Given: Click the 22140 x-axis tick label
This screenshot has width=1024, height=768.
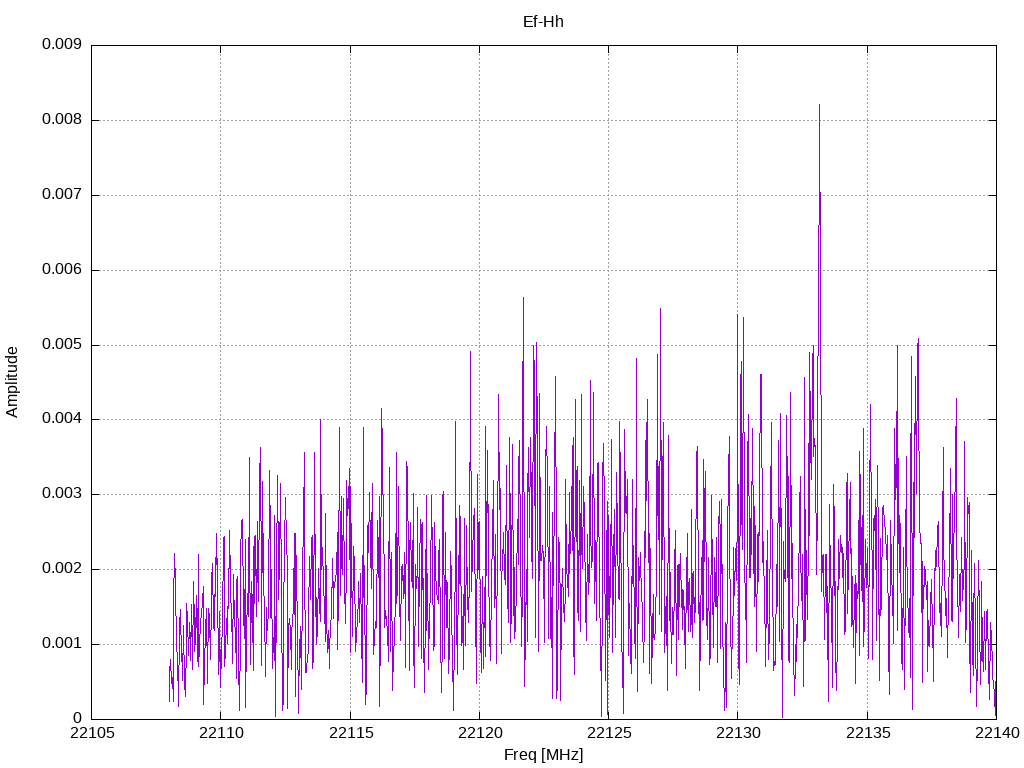Looking at the screenshot, I should (997, 733).
